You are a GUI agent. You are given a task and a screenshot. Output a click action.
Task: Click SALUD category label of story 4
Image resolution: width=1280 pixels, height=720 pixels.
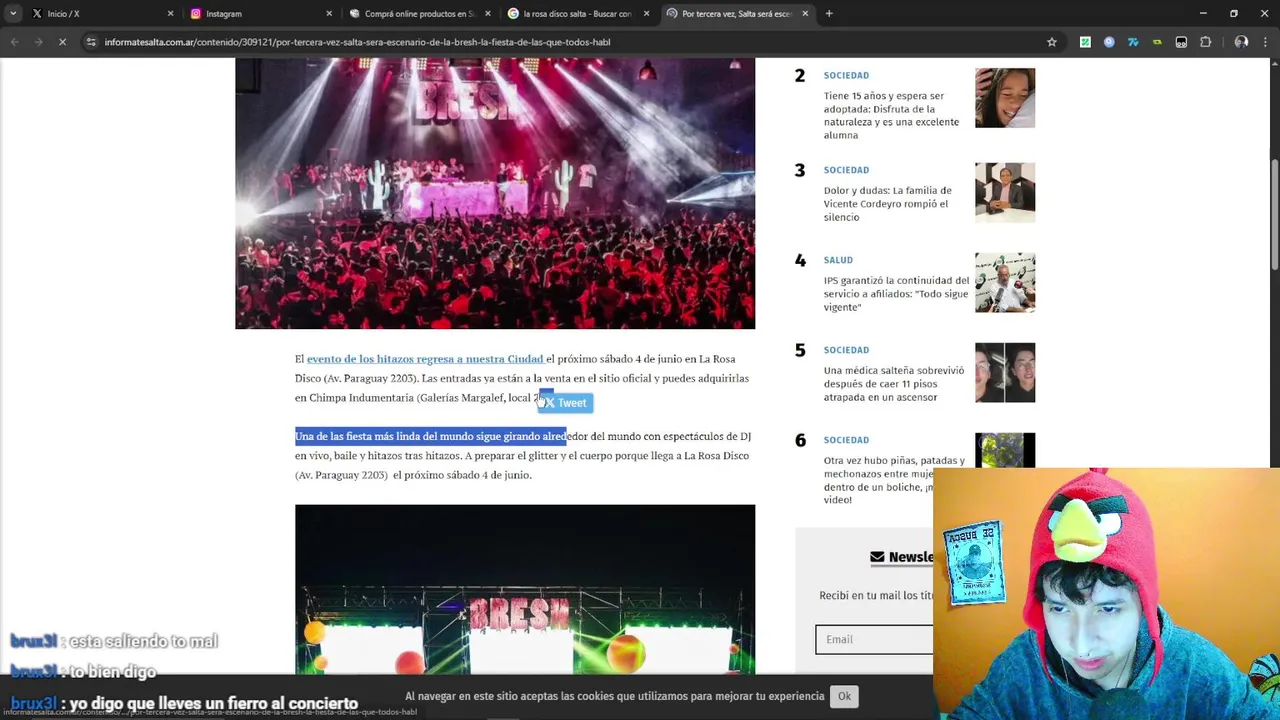tap(838, 260)
